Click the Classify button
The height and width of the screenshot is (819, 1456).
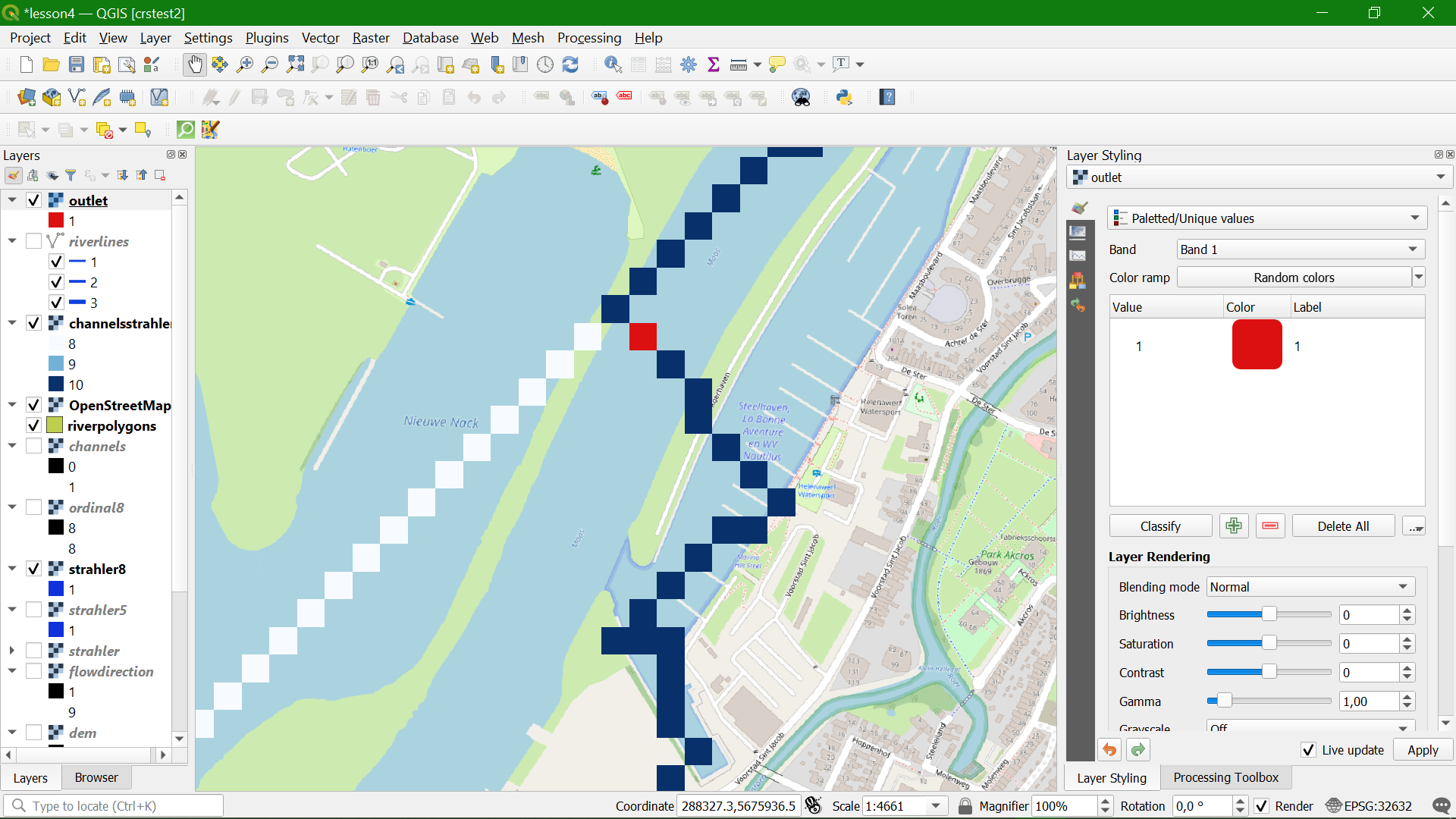(x=1159, y=526)
